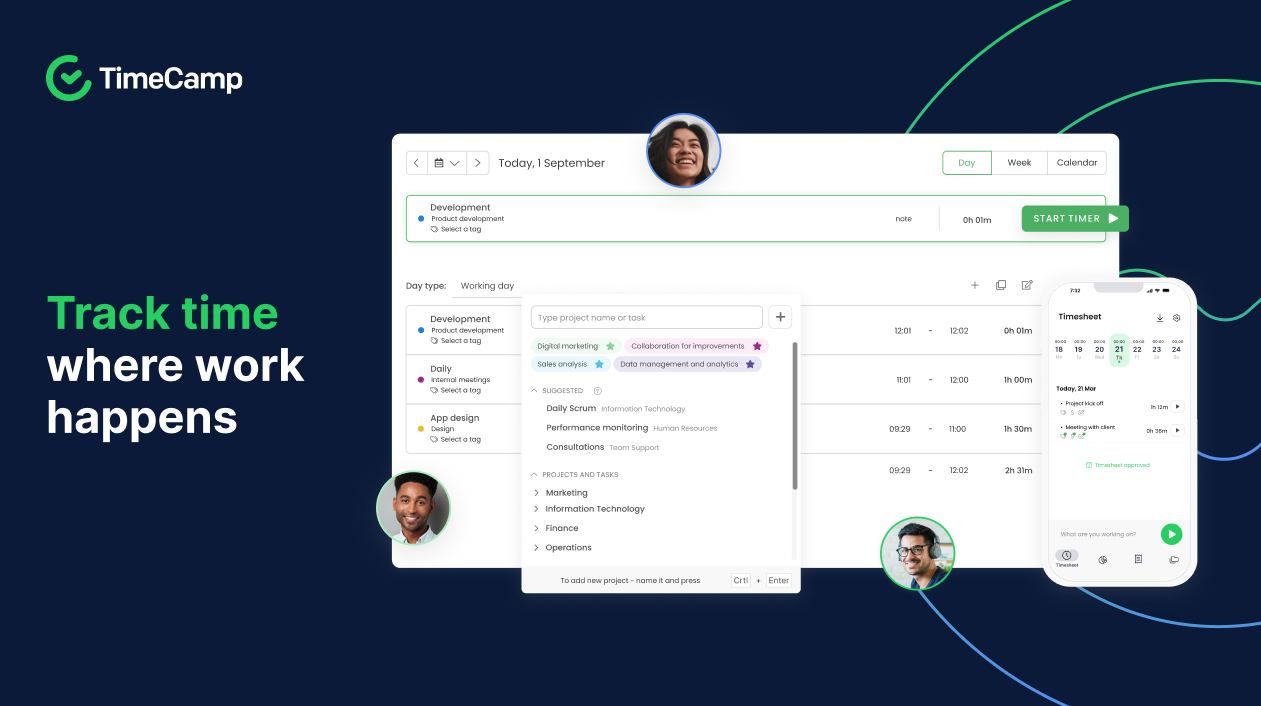Image resolution: width=1261 pixels, height=706 pixels.
Task: Collapse PROJECTS AND TASKS section
Action: (534, 475)
